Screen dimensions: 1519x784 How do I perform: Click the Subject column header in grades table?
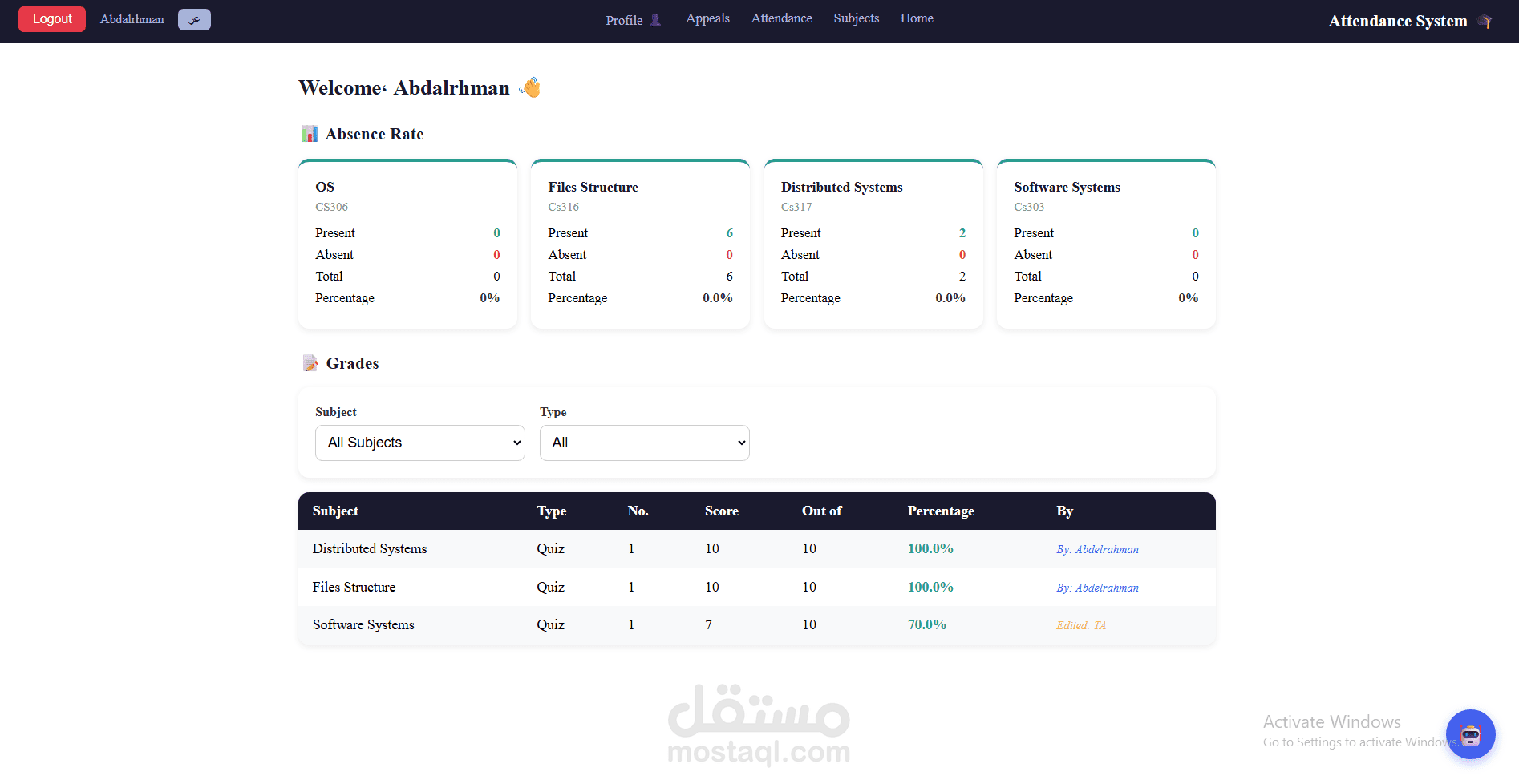335,511
